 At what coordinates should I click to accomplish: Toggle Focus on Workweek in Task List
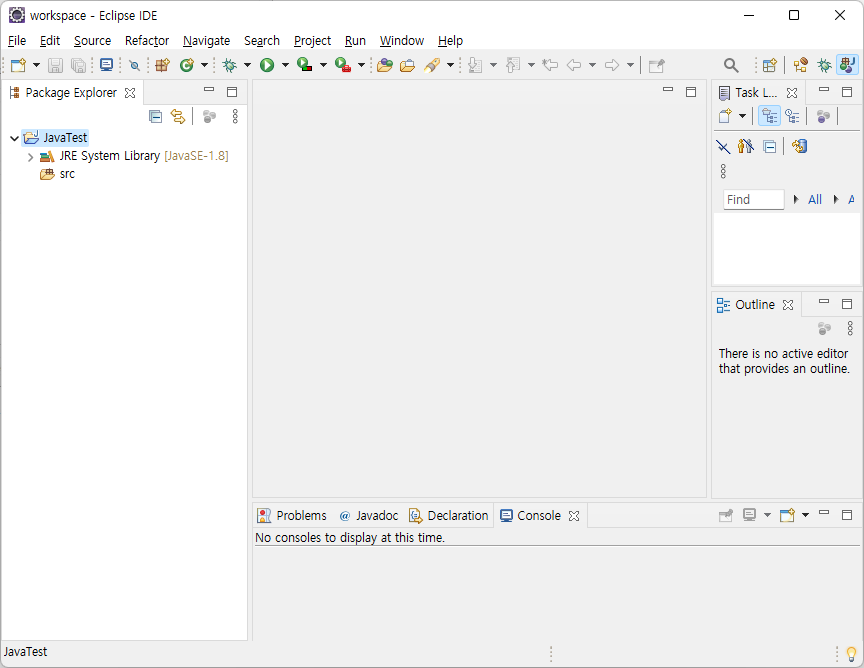[823, 116]
